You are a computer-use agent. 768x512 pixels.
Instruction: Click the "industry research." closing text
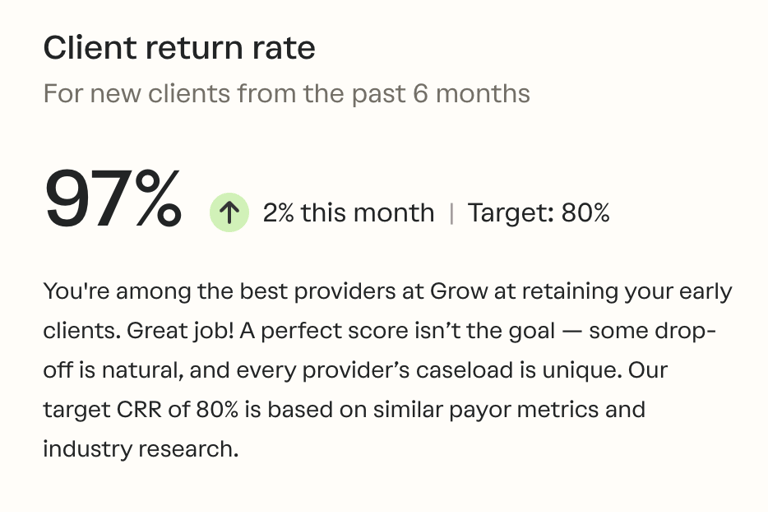click(x=141, y=449)
